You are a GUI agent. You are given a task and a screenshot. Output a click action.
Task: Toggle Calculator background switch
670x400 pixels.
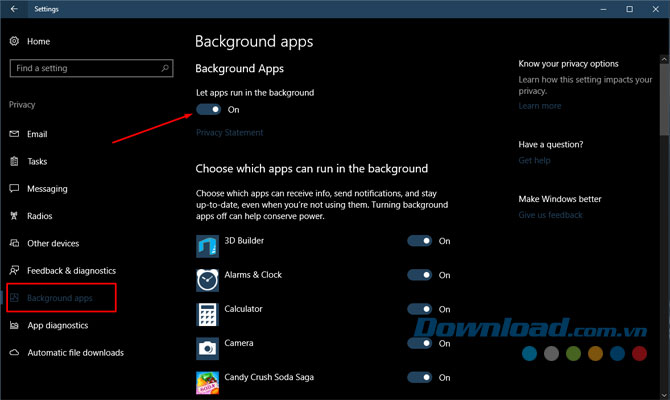(x=420, y=309)
